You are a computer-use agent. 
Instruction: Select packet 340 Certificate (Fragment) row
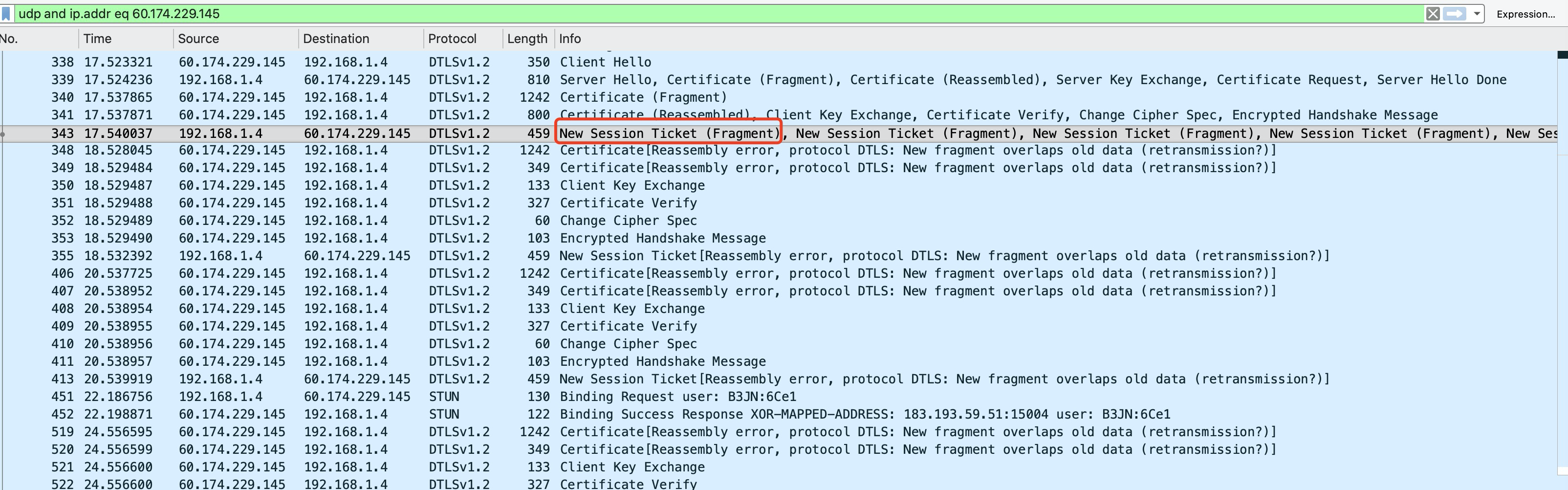(x=779, y=97)
